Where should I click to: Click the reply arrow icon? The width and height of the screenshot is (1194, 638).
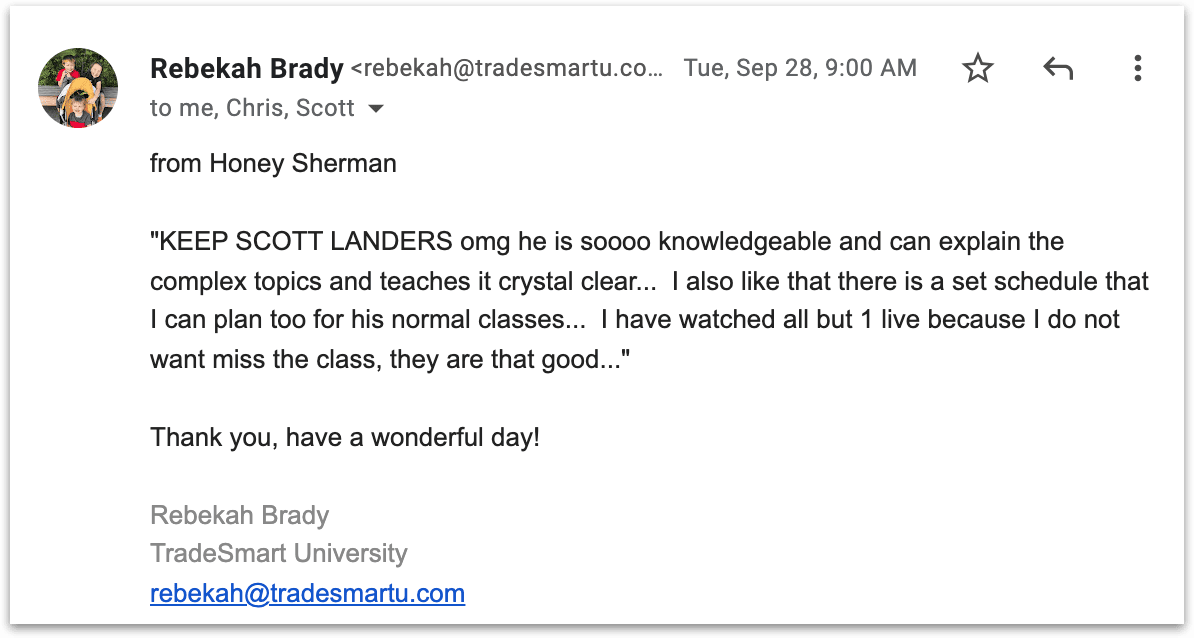pos(1058,69)
